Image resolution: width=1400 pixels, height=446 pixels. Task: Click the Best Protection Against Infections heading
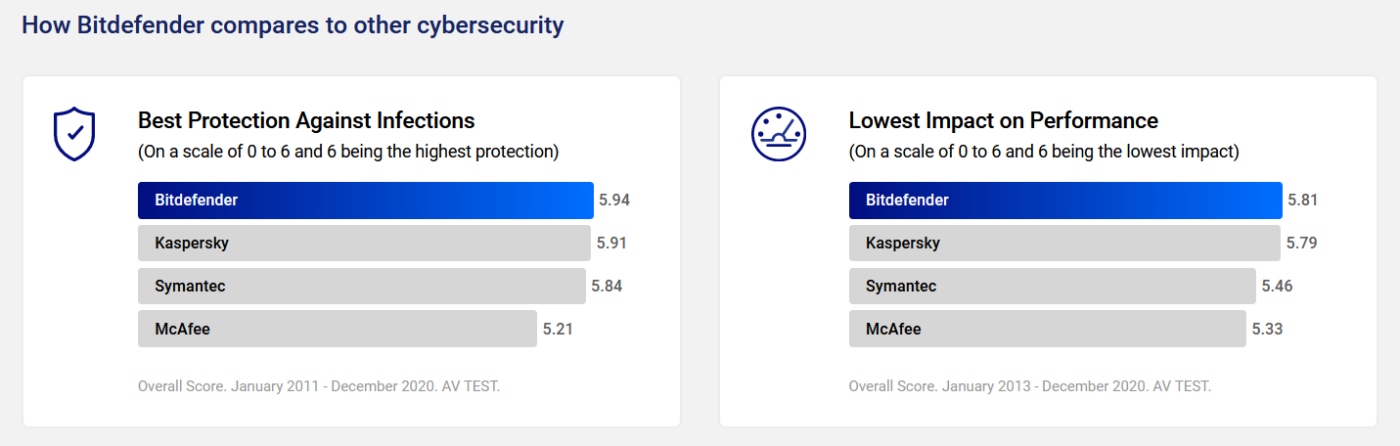[x=306, y=121]
